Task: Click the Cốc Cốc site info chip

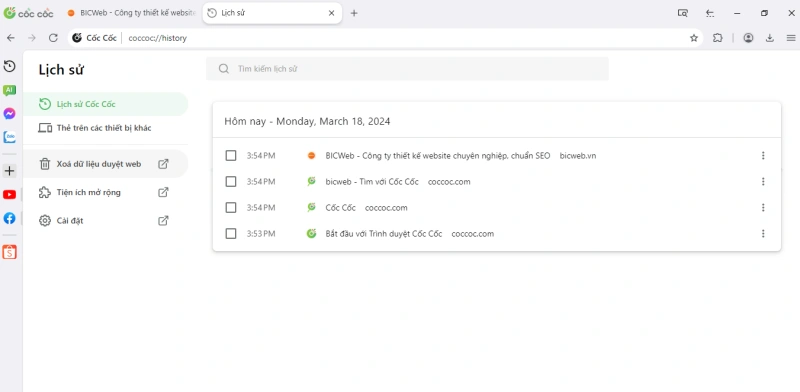Action: (95, 38)
